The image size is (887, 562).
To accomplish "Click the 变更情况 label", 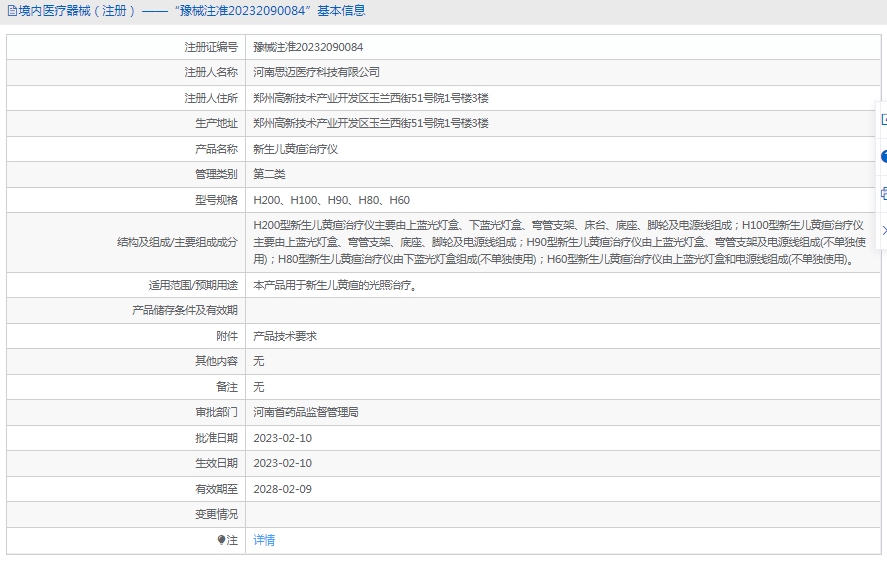I will point(217,514).
